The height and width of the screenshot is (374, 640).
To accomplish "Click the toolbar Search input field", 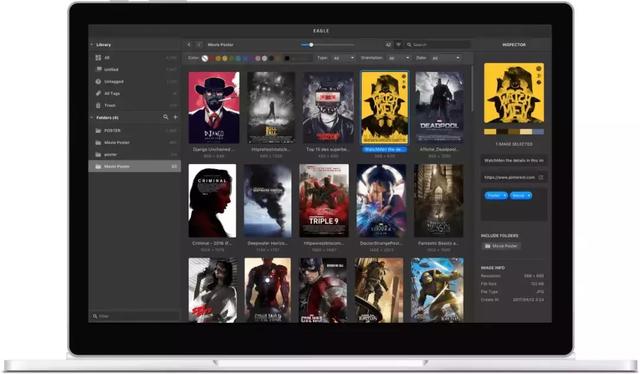I will coord(437,45).
